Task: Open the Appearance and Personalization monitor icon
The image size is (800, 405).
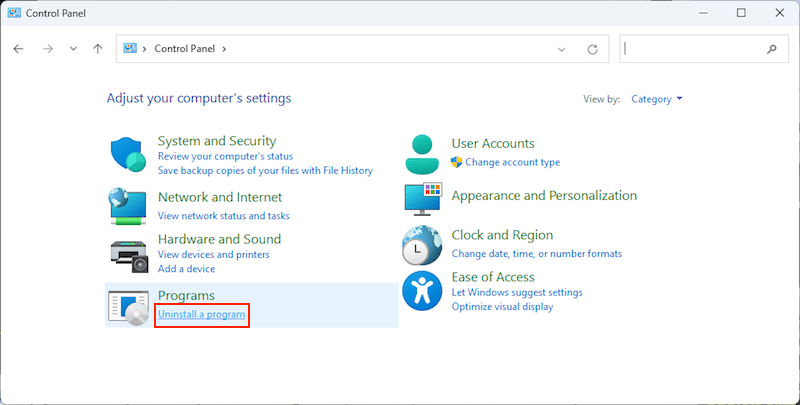Action: point(422,198)
